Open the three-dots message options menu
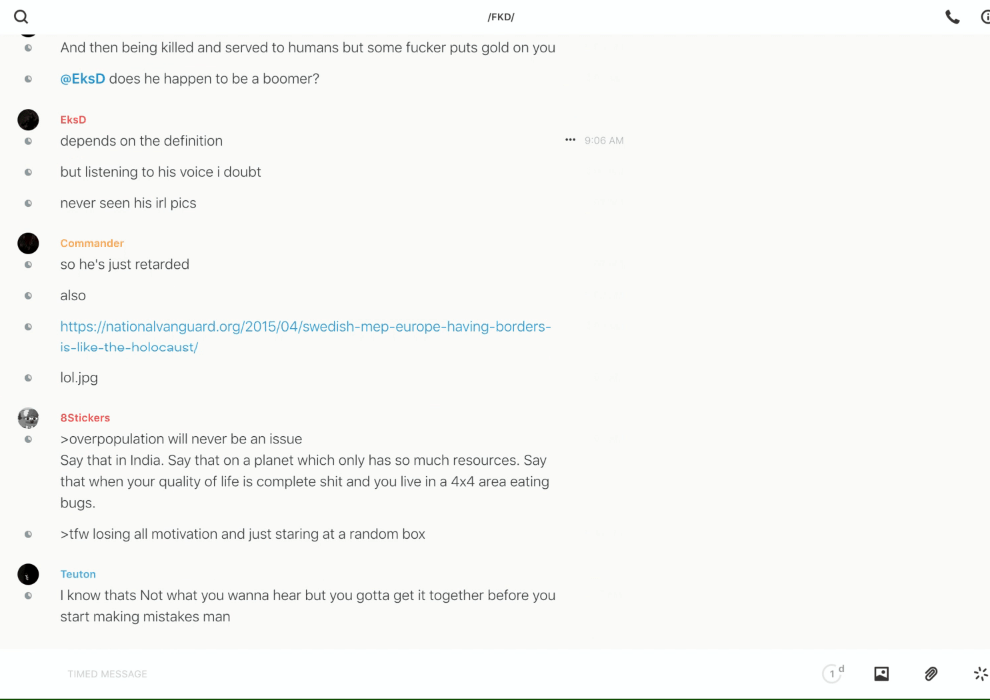Viewport: 990px width, 700px height. 570,141
